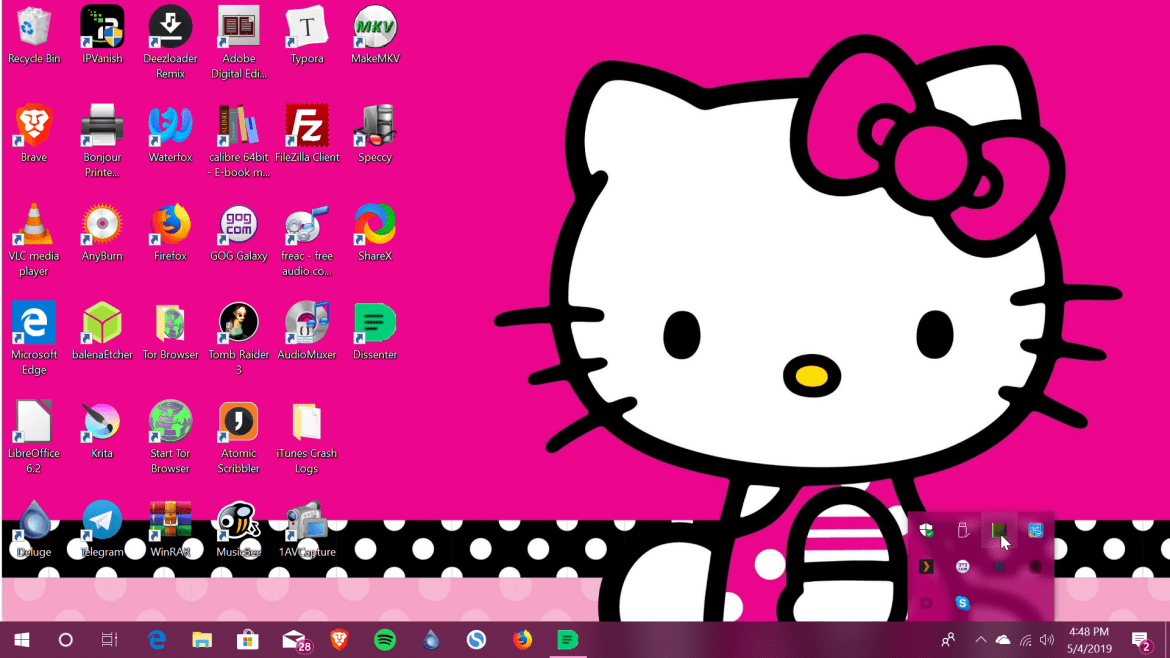Open the Windows Start menu
Viewport: 1170px width, 658px height.
[x=22, y=640]
